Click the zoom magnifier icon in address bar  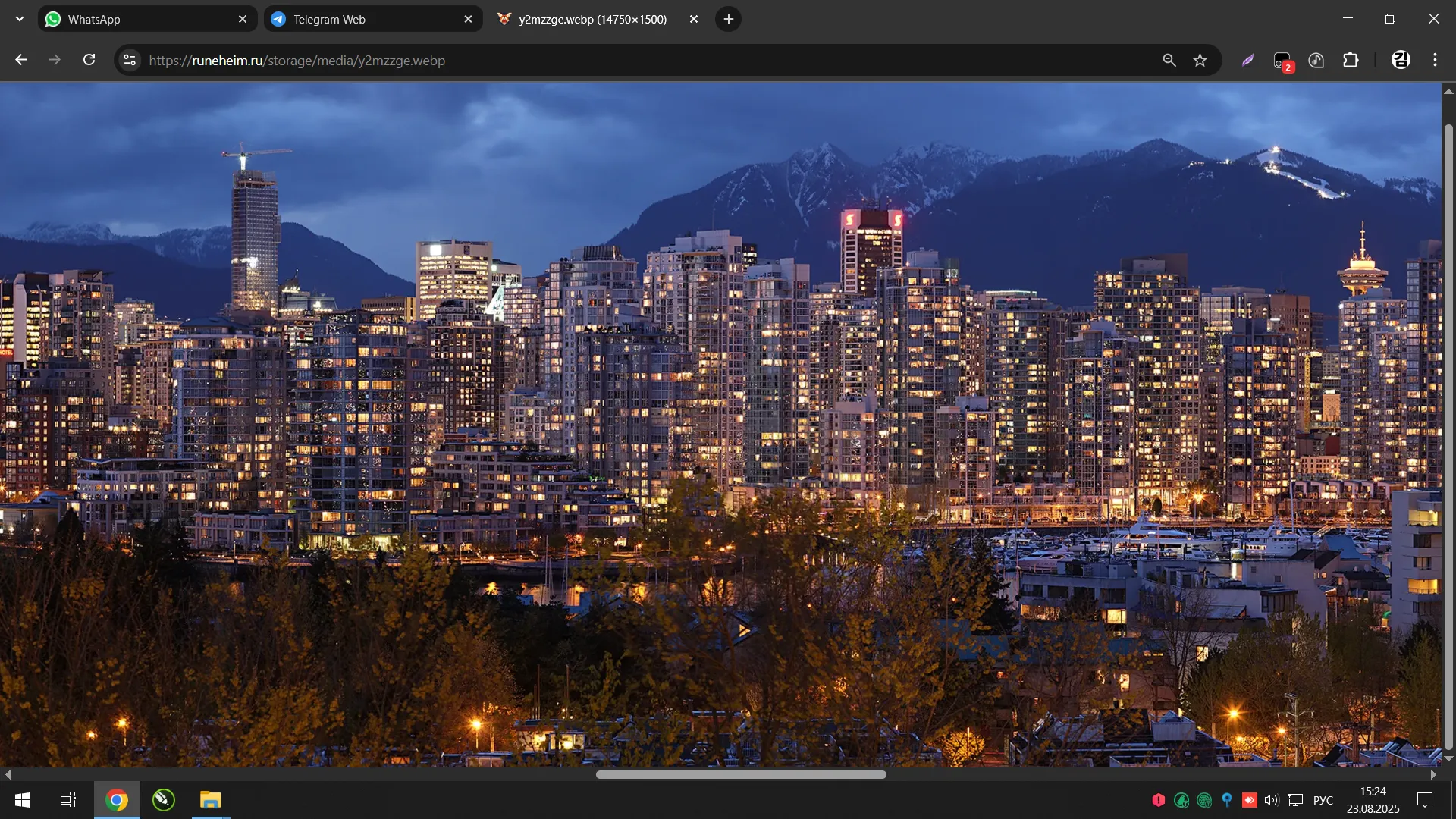1169,60
